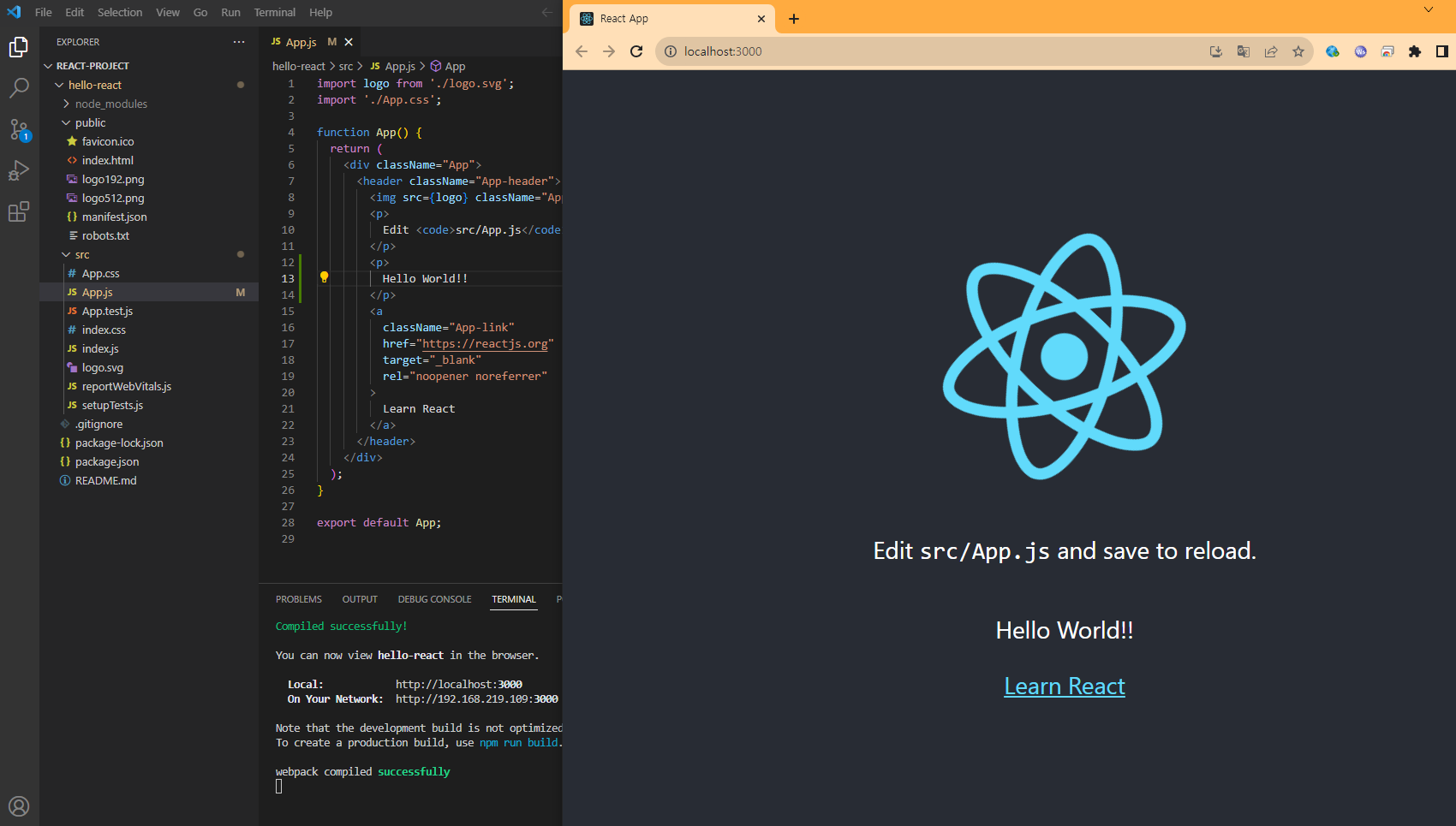Click VS Code logo icon in title bar

pos(14,12)
